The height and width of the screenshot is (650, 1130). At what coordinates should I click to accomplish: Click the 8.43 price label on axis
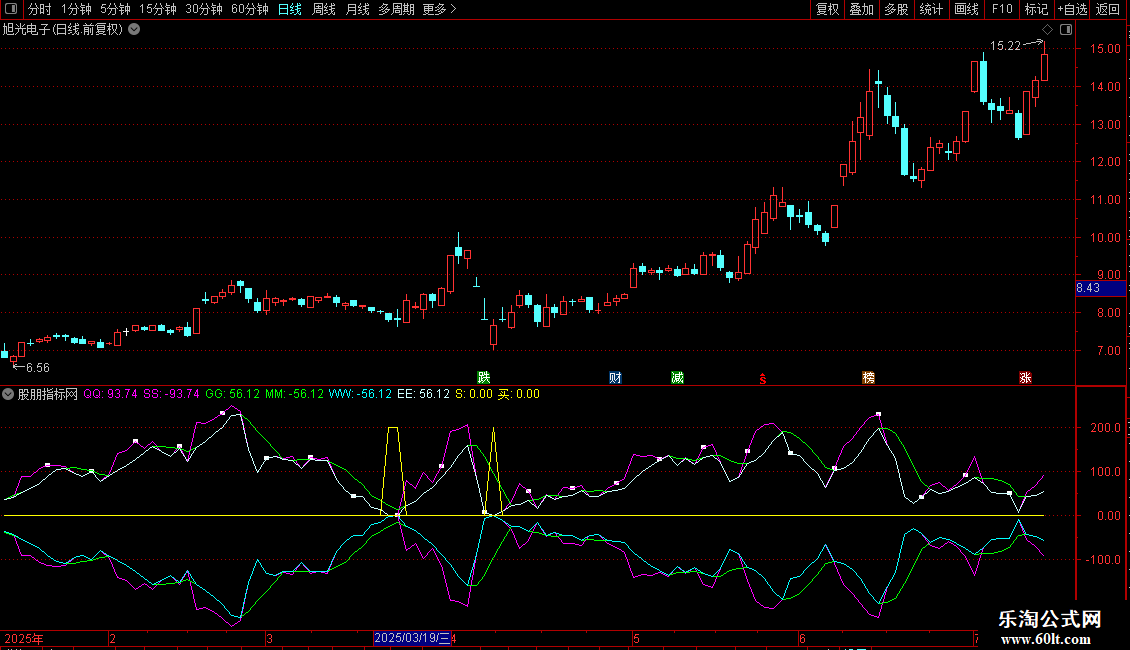1088,289
